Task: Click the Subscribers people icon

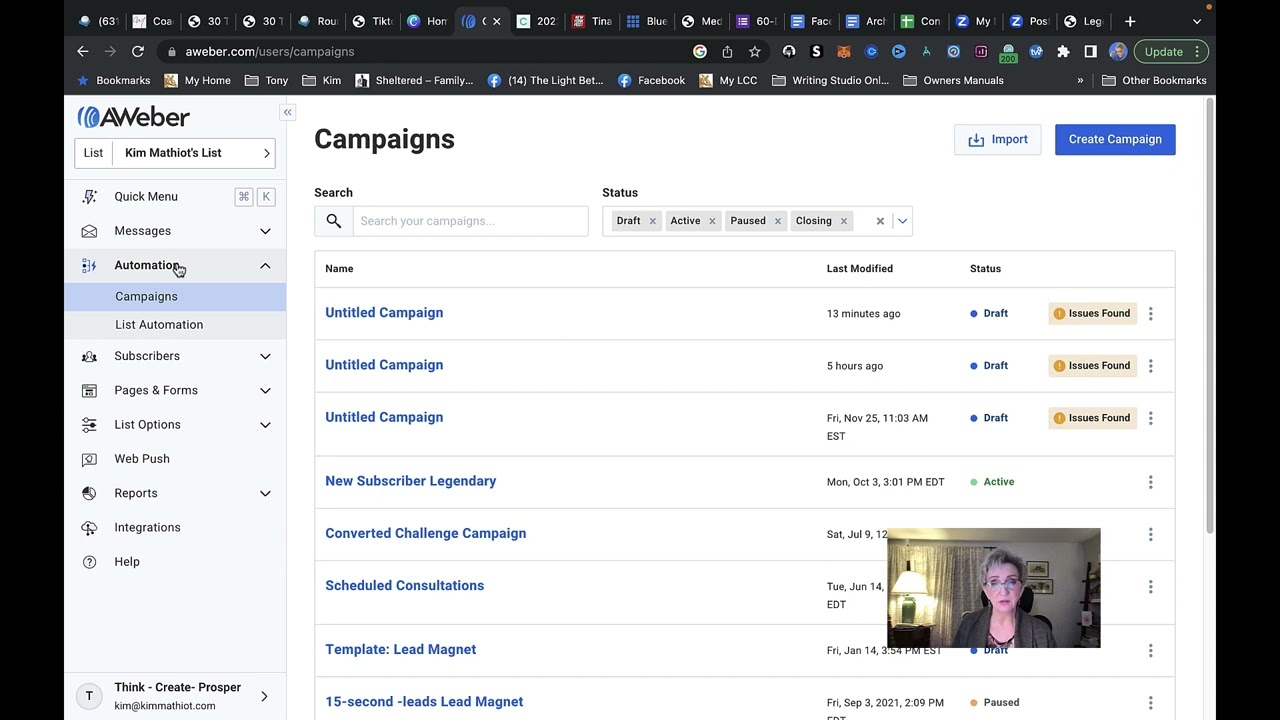Action: click(89, 356)
